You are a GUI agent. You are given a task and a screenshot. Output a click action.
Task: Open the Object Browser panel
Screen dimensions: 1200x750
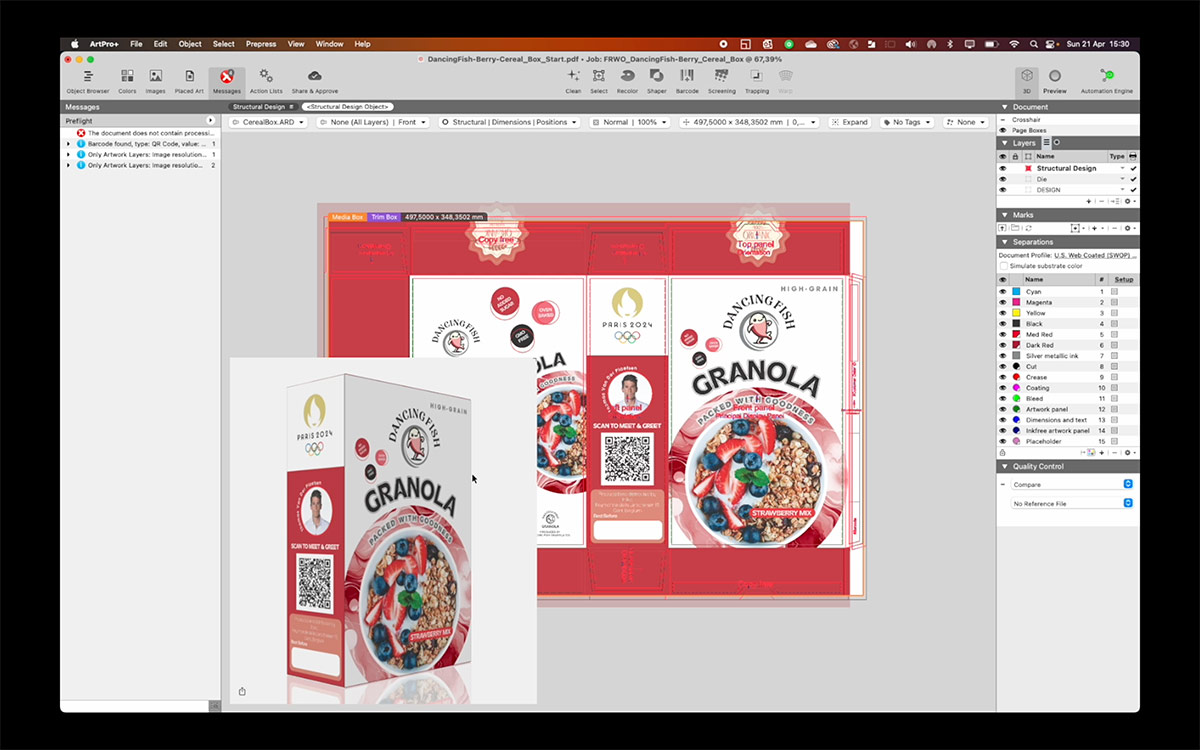pos(88,80)
